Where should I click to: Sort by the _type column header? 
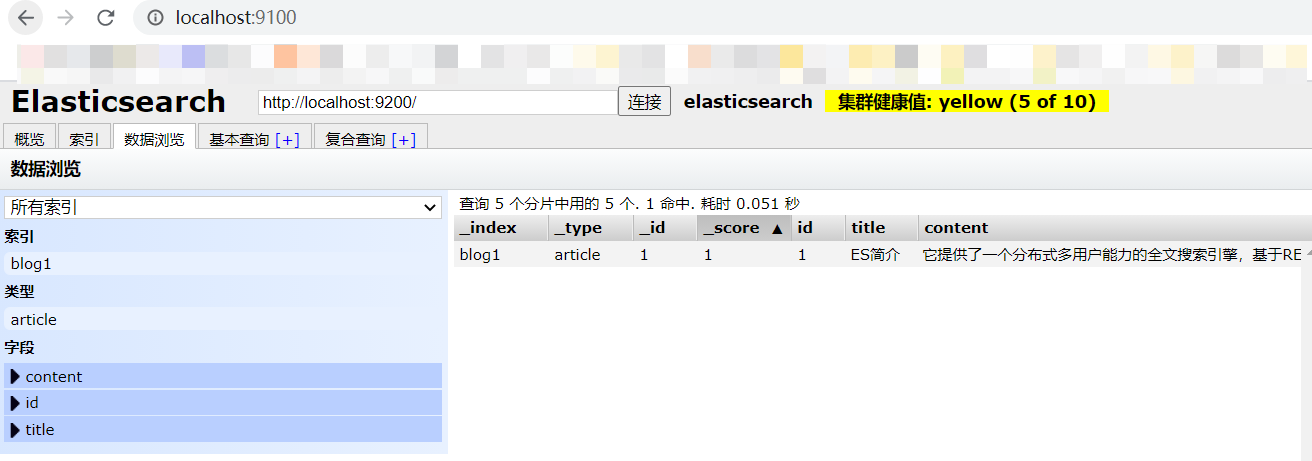point(591,228)
